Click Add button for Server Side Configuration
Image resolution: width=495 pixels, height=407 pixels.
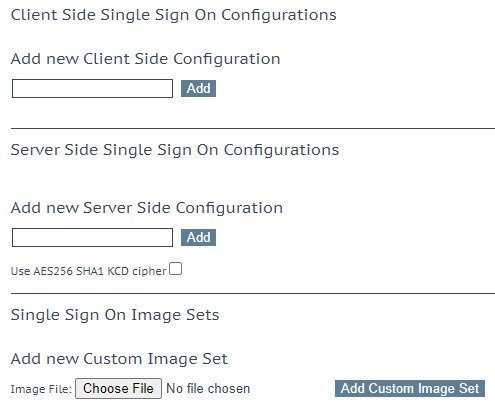198,237
